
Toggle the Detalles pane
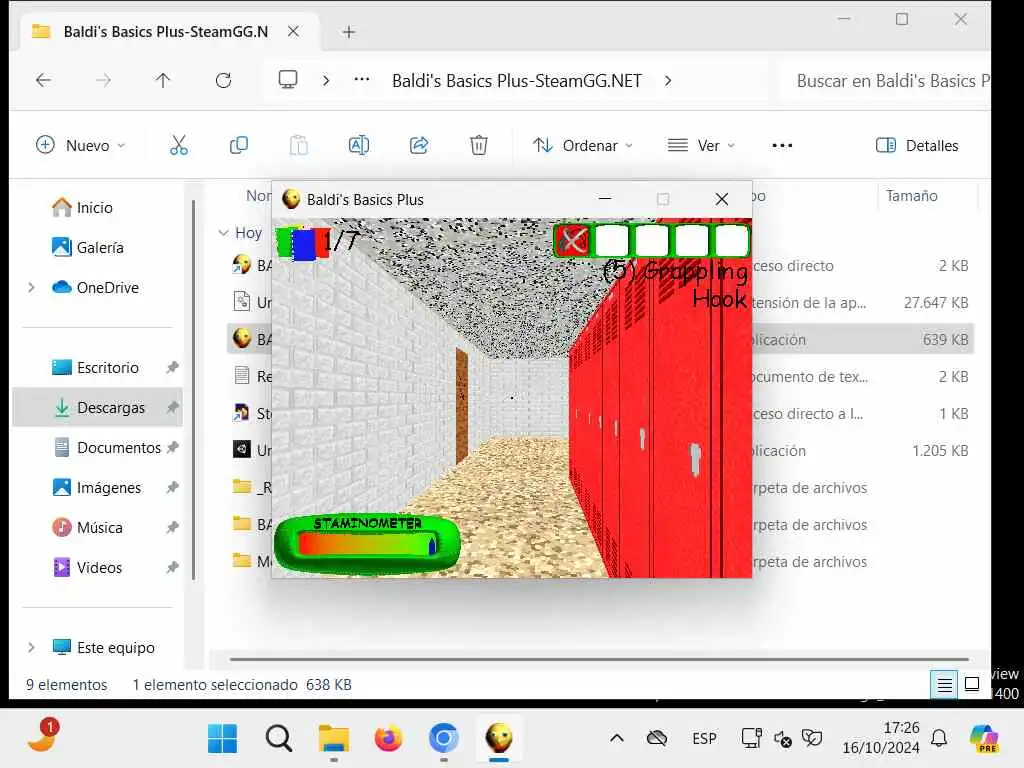pos(917,145)
